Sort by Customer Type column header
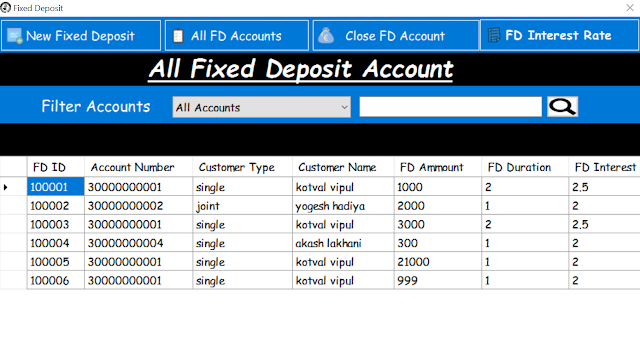 242,167
